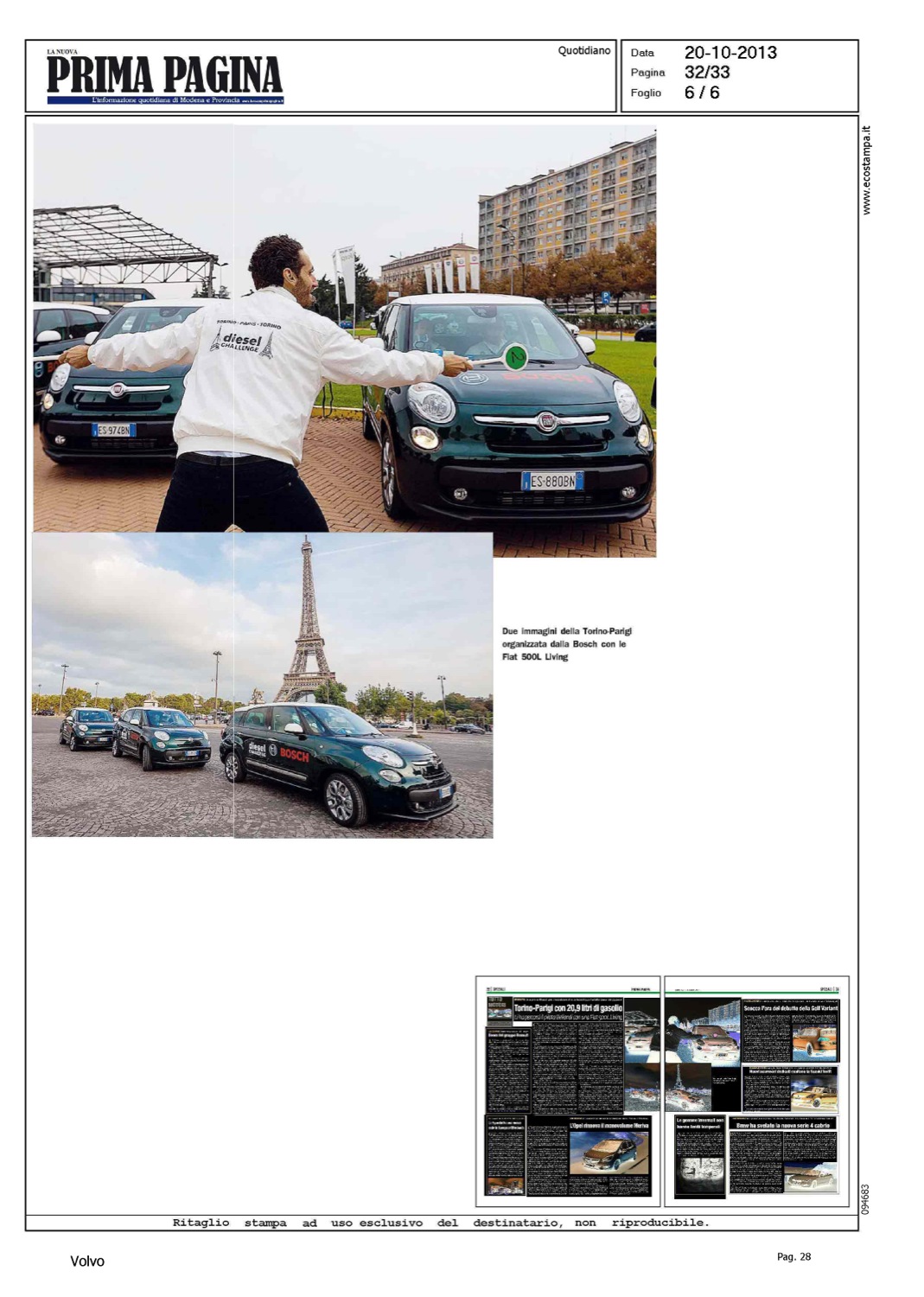
Task: Click the red Bosch logo on the car door
Action: (x=294, y=754)
